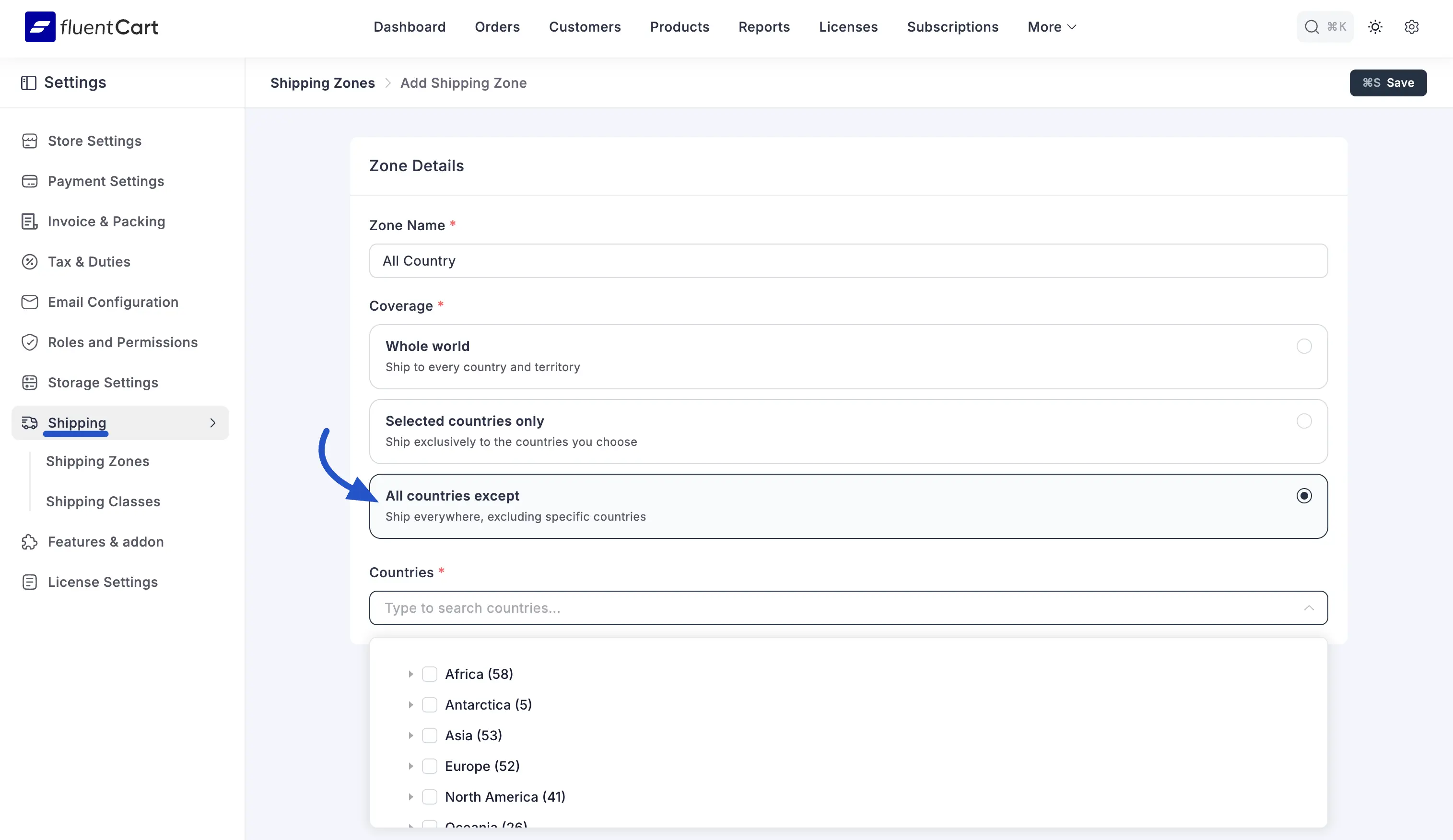
Task: Check the Africa (58) checkbox
Action: point(430,674)
